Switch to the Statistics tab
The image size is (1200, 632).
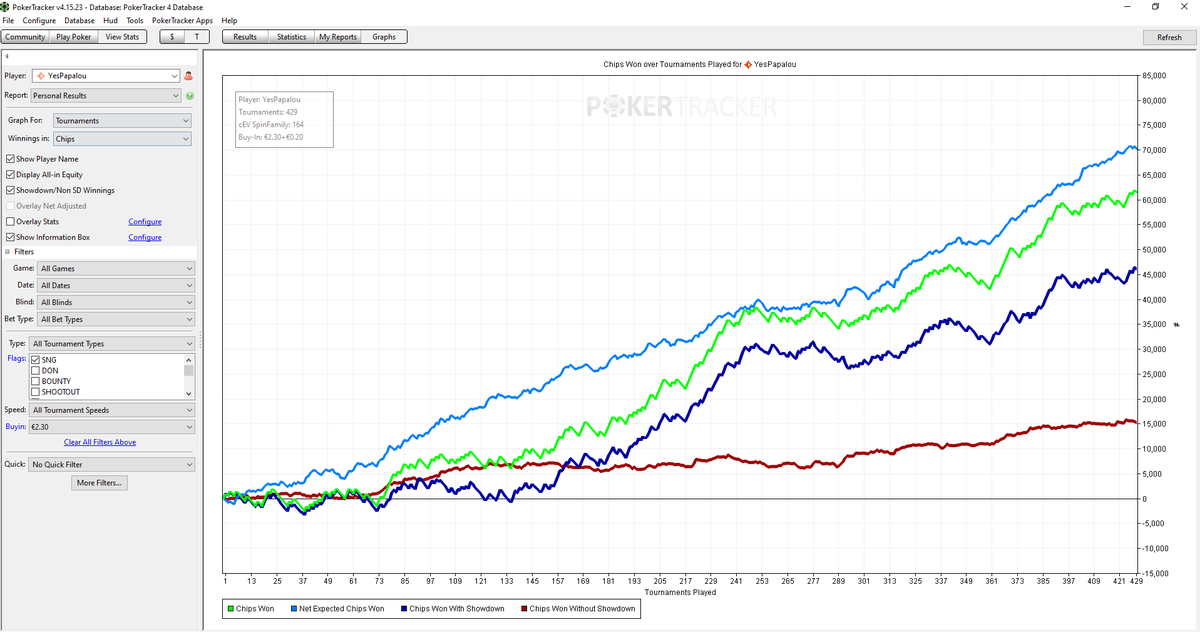(292, 37)
